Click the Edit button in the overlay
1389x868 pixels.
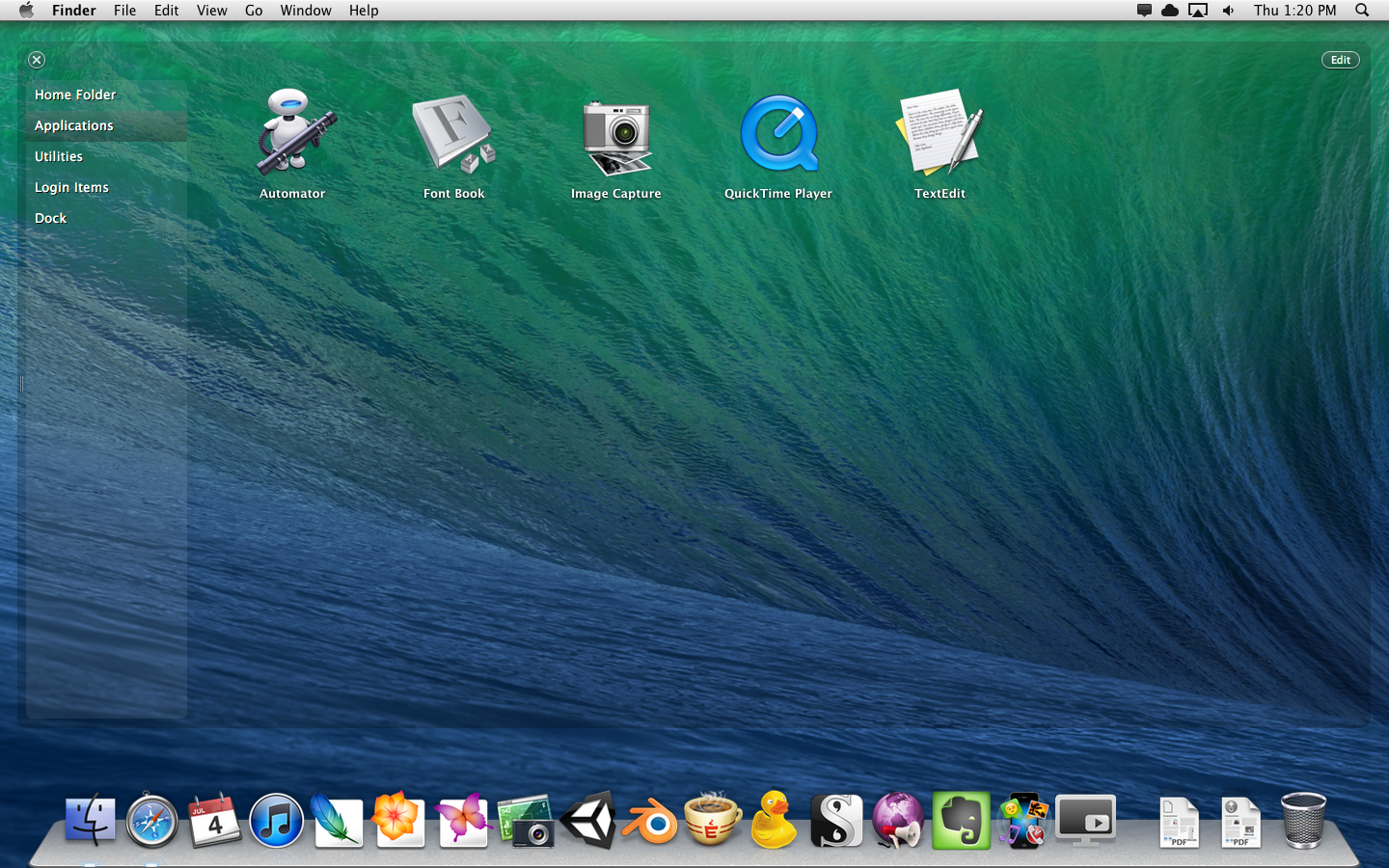click(x=1340, y=60)
